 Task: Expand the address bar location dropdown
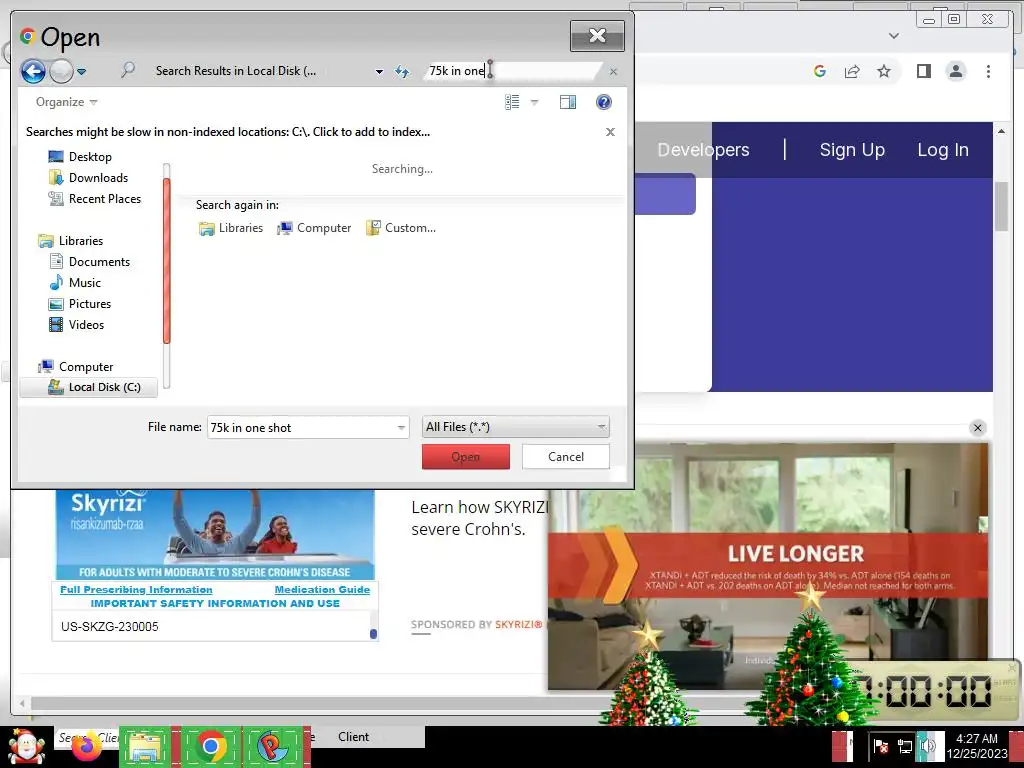pyautogui.click(x=379, y=72)
